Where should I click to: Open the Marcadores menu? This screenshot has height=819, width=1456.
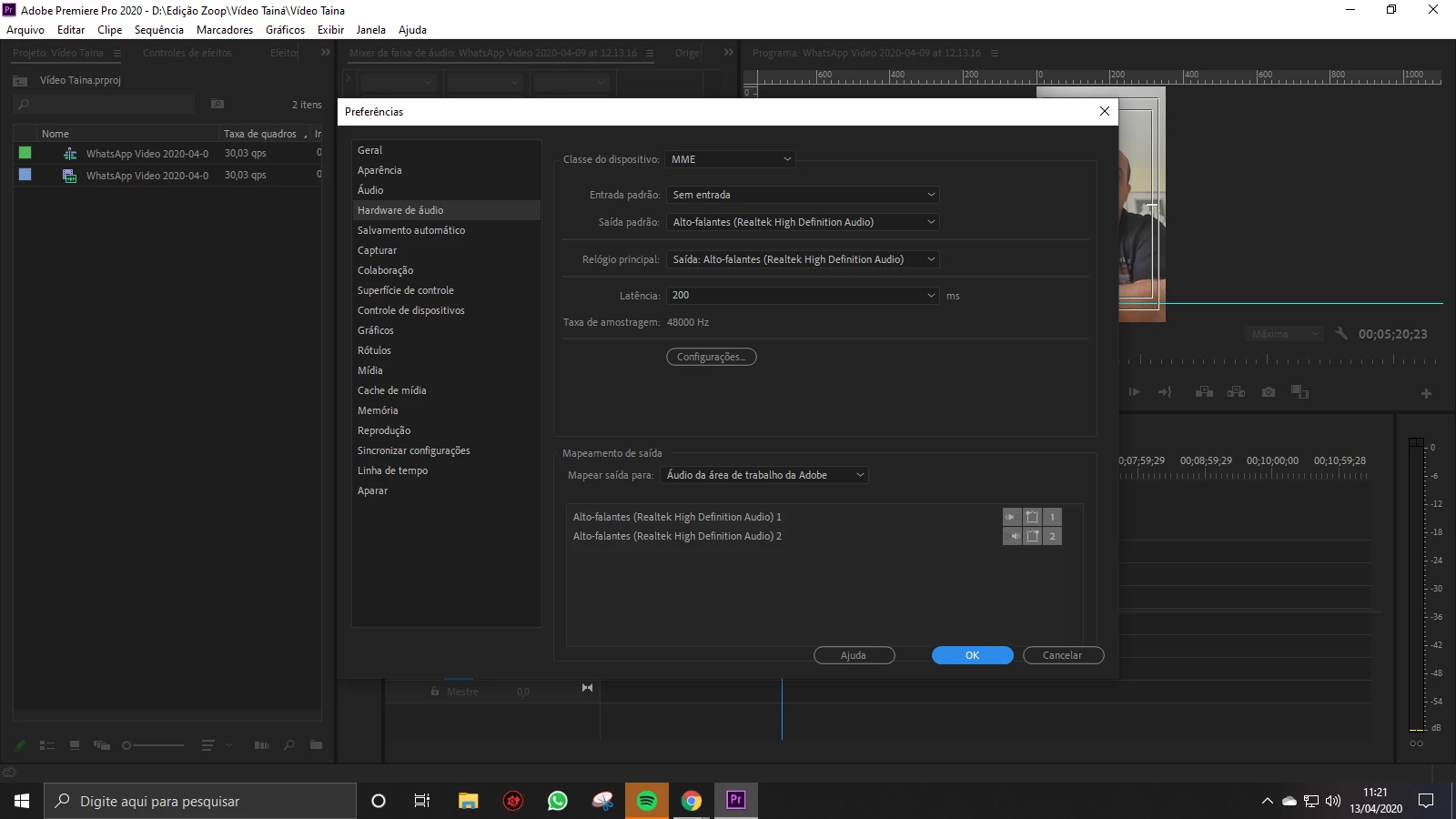click(225, 30)
